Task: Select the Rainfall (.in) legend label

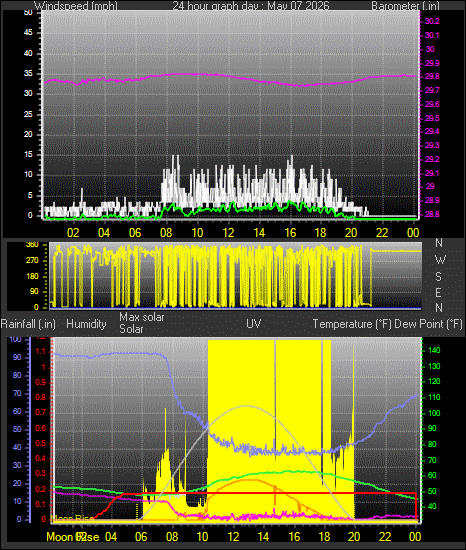Action: pyautogui.click(x=28, y=324)
